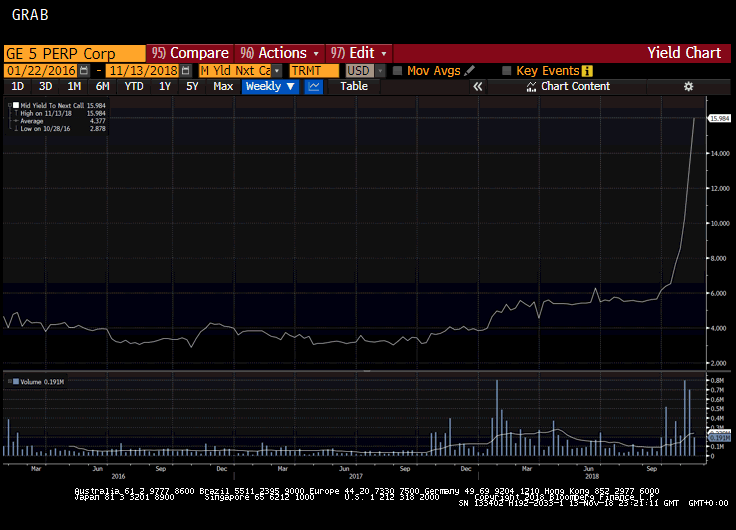Enable the Key Events checkbox

[507, 71]
